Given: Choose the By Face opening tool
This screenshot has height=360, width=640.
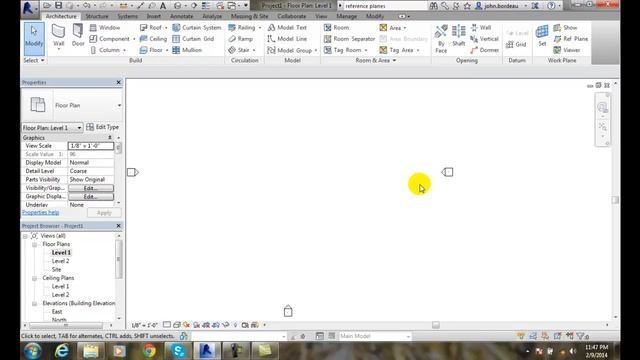Looking at the screenshot, I should click(x=441, y=39).
